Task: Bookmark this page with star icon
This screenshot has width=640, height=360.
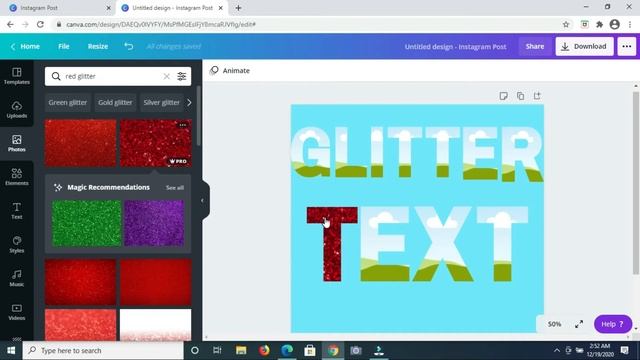Action: coord(566,24)
